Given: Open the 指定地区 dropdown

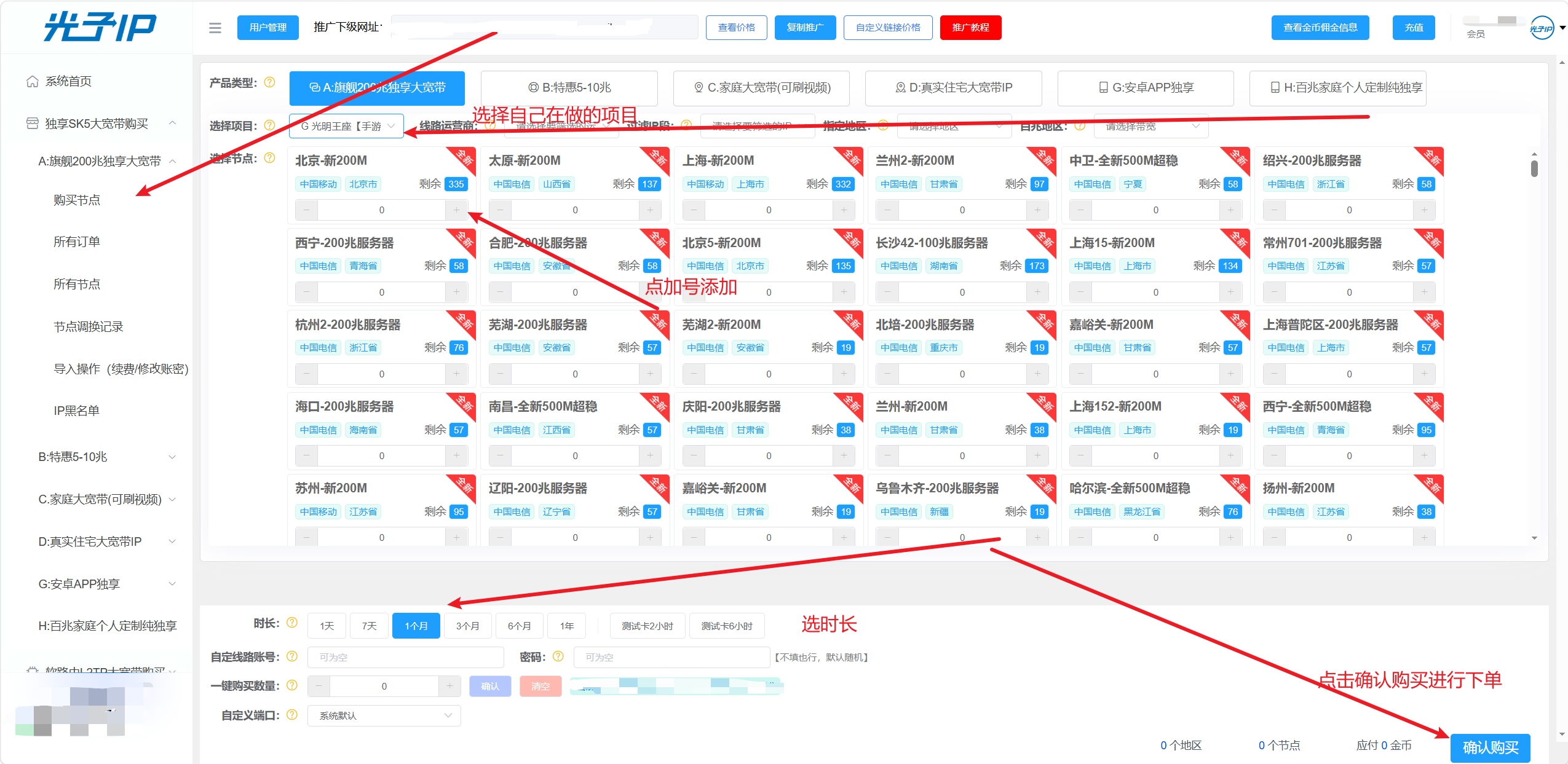Looking at the screenshot, I should 955,126.
